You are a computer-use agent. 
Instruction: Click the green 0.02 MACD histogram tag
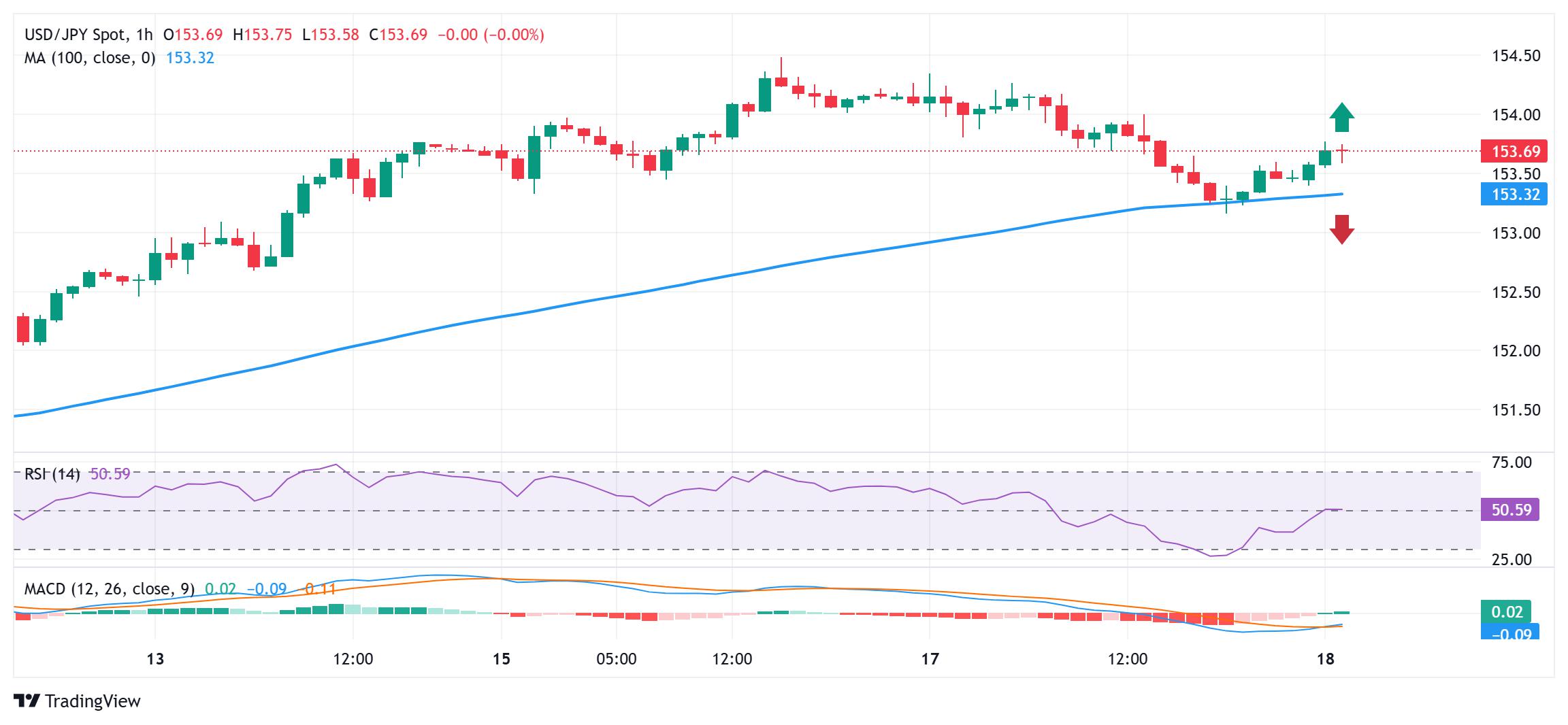(x=1506, y=611)
